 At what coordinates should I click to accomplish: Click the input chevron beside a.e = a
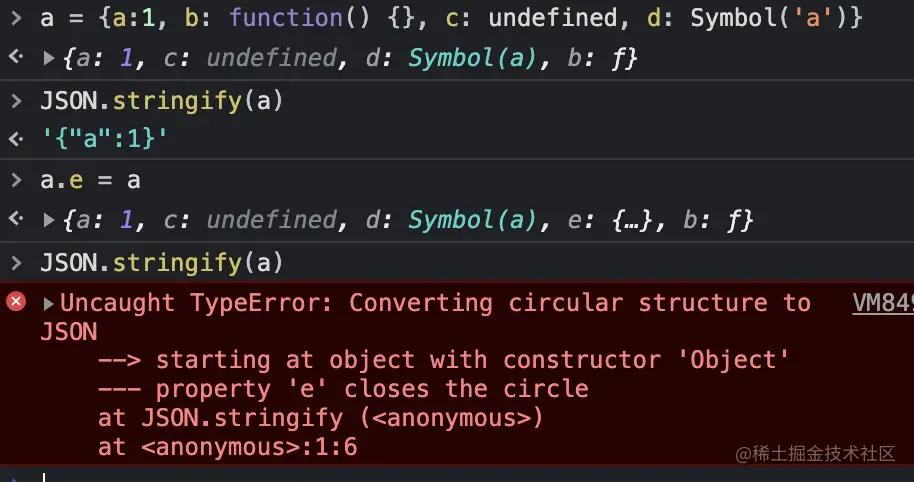coord(16,180)
